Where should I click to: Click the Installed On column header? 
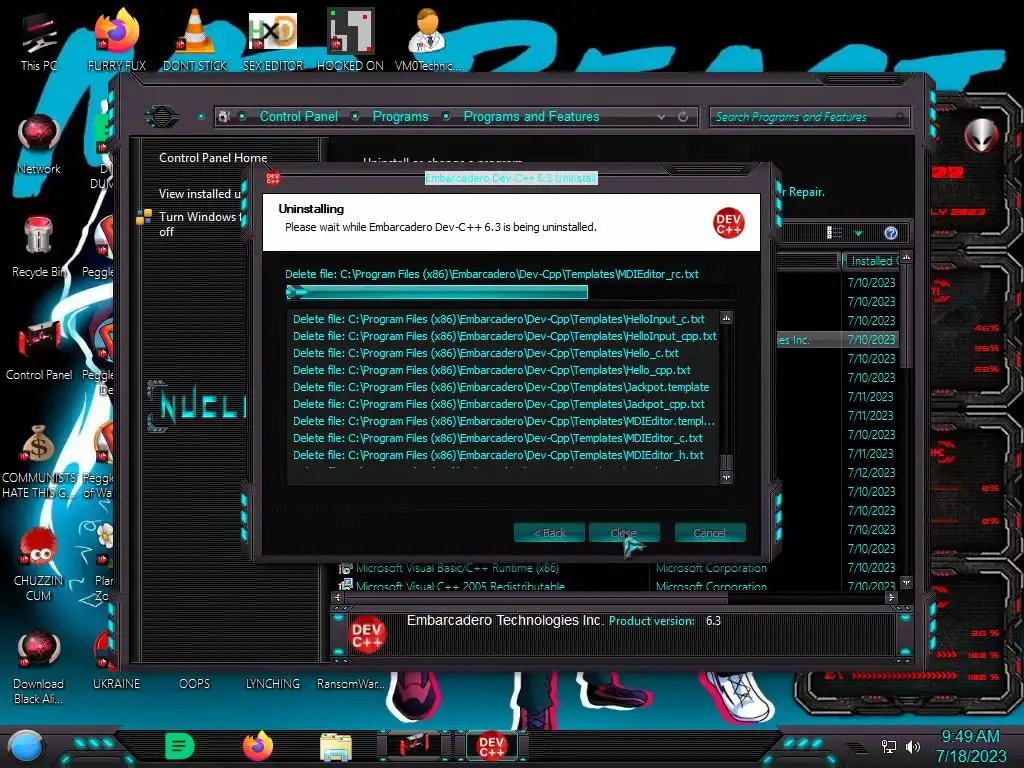pyautogui.click(x=871, y=261)
